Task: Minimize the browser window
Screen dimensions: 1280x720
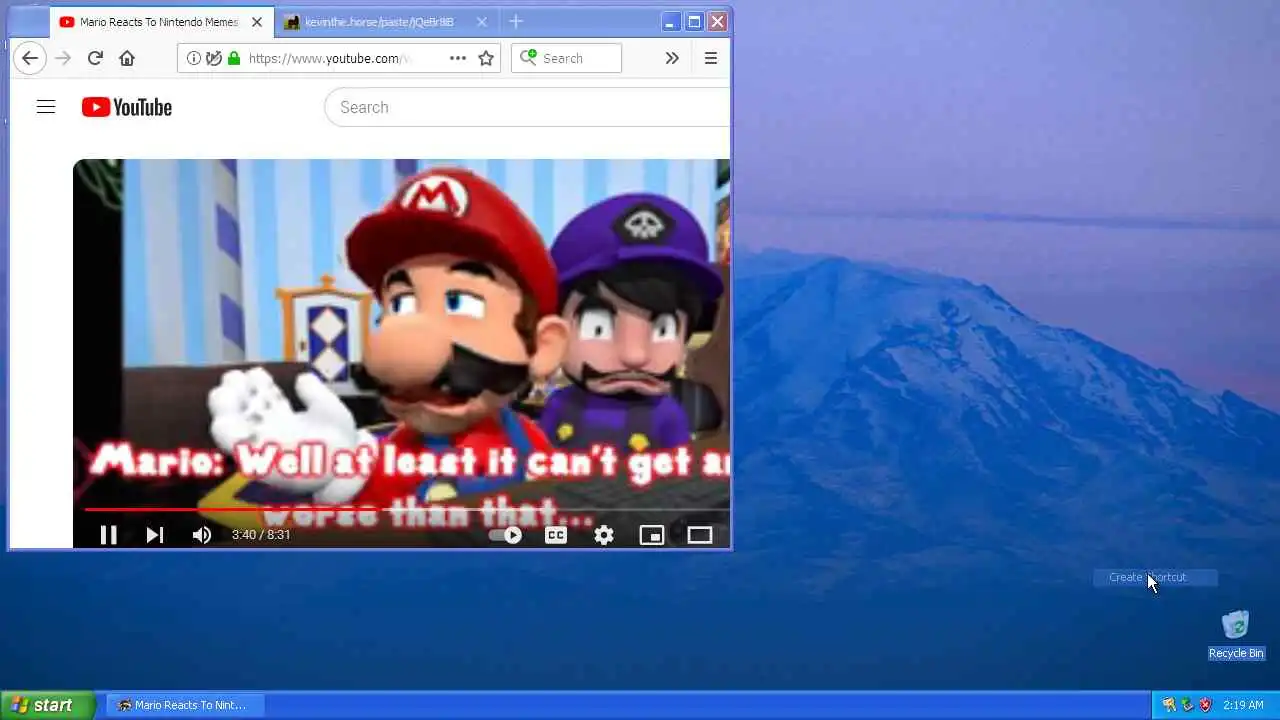Action: point(670,21)
